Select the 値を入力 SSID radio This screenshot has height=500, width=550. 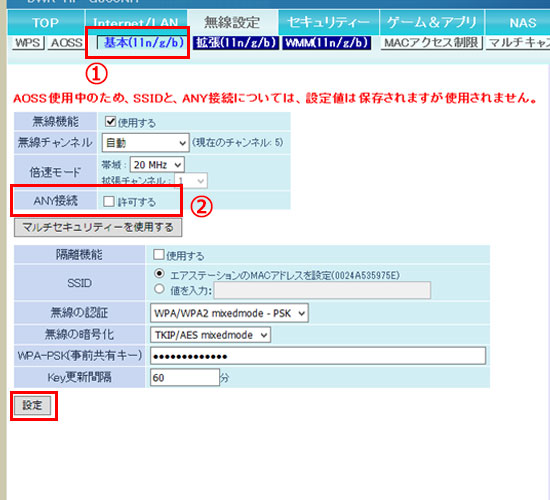[x=159, y=289]
